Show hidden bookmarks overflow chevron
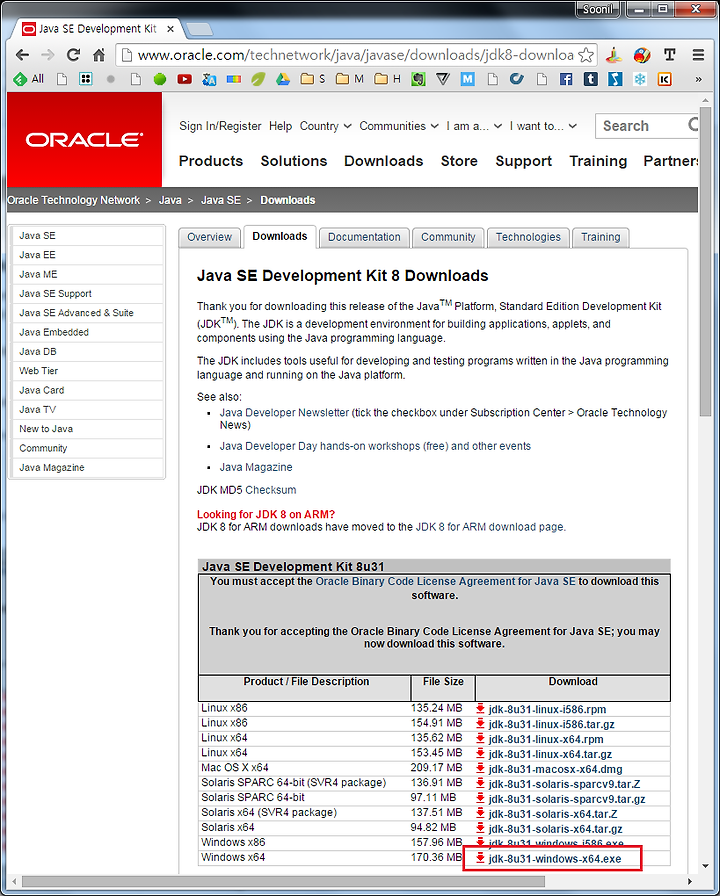 [698, 79]
